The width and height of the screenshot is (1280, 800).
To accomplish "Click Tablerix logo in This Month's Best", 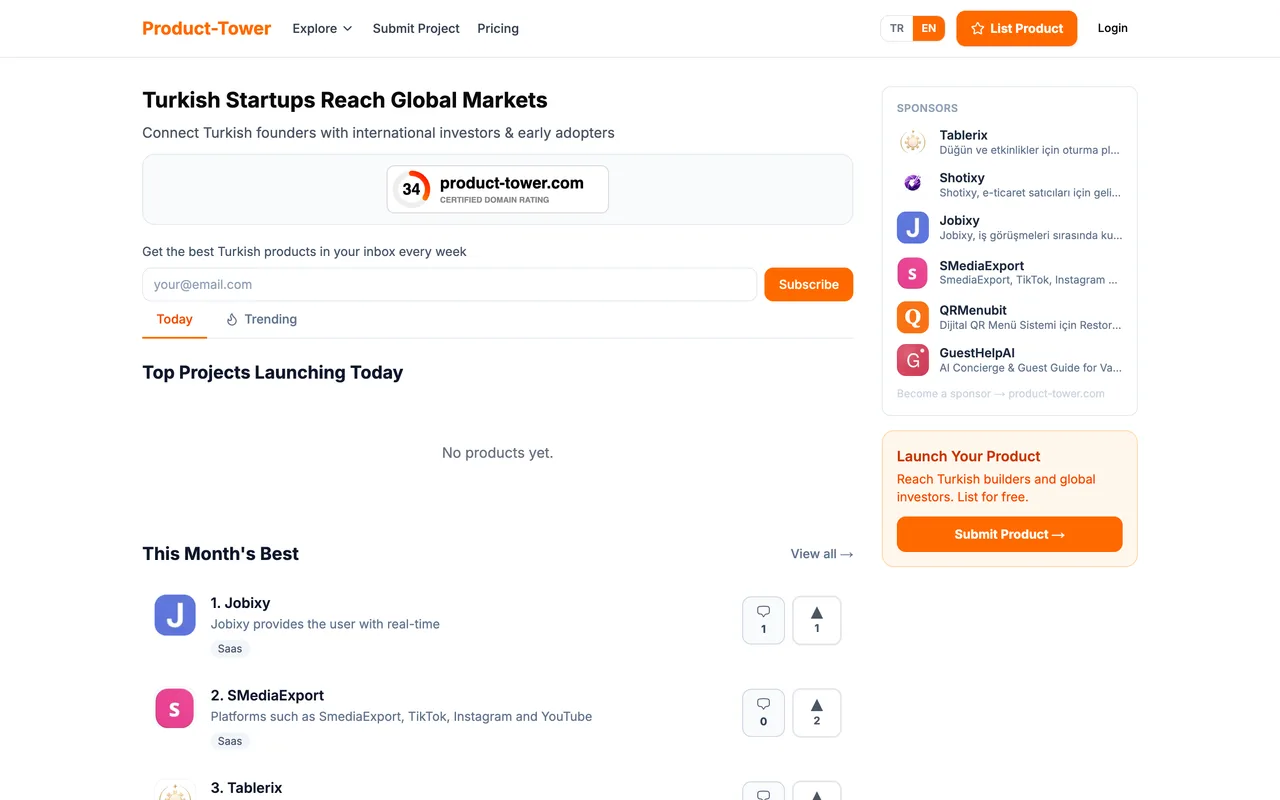I will (x=175, y=790).
